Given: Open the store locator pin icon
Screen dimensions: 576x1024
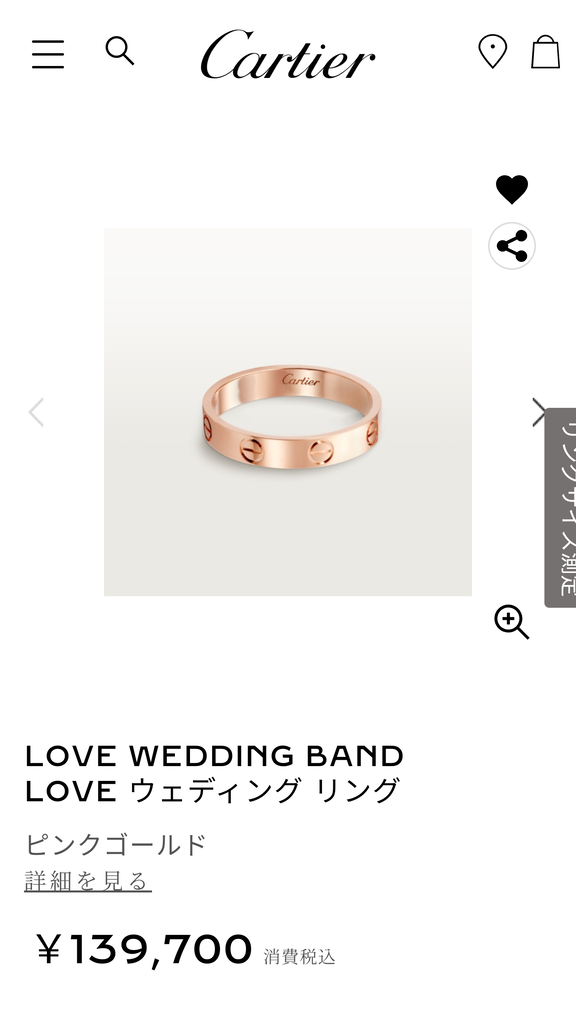Looking at the screenshot, I should coord(492,52).
